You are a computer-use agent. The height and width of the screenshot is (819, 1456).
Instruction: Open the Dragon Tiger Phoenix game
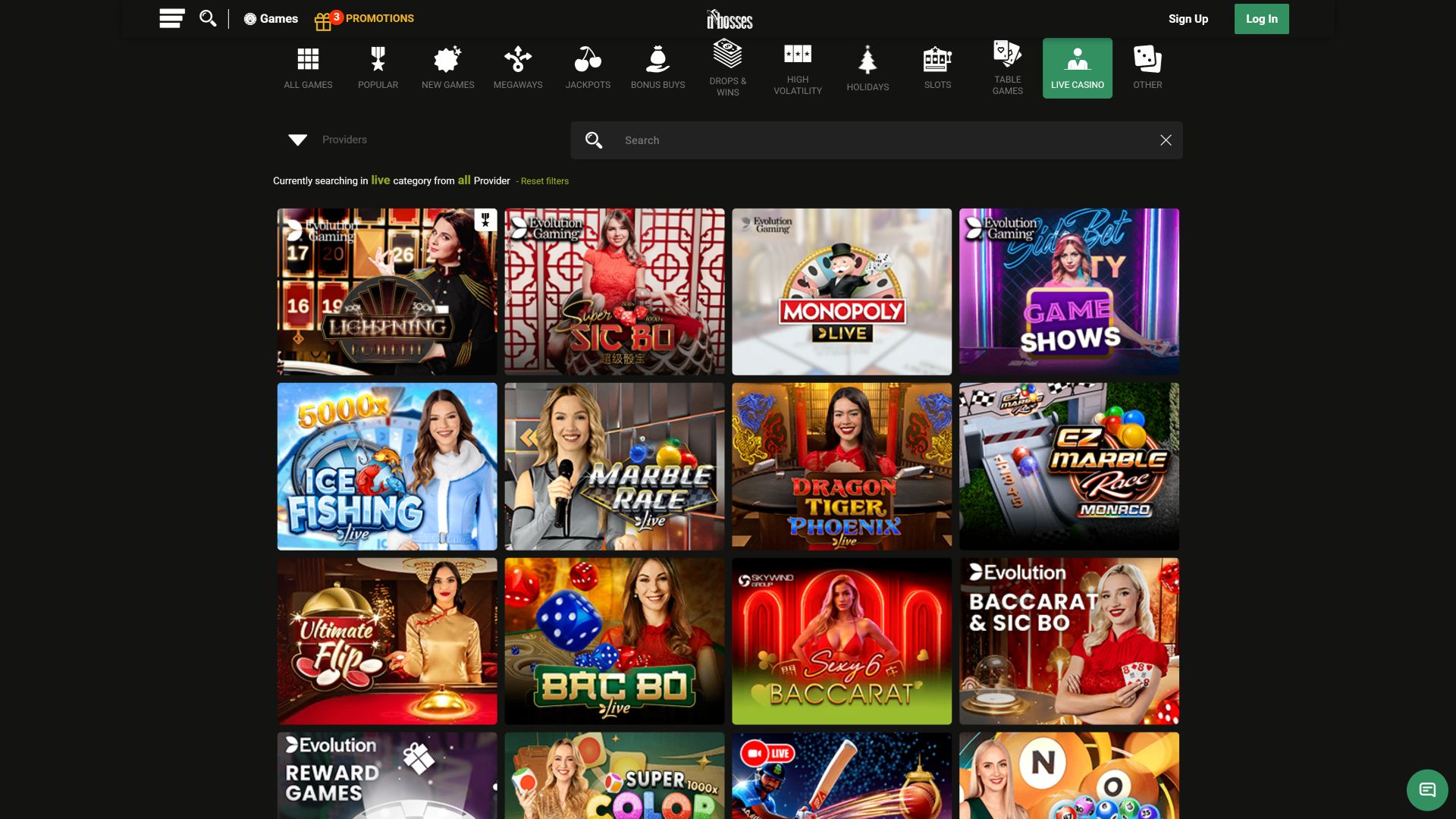842,466
